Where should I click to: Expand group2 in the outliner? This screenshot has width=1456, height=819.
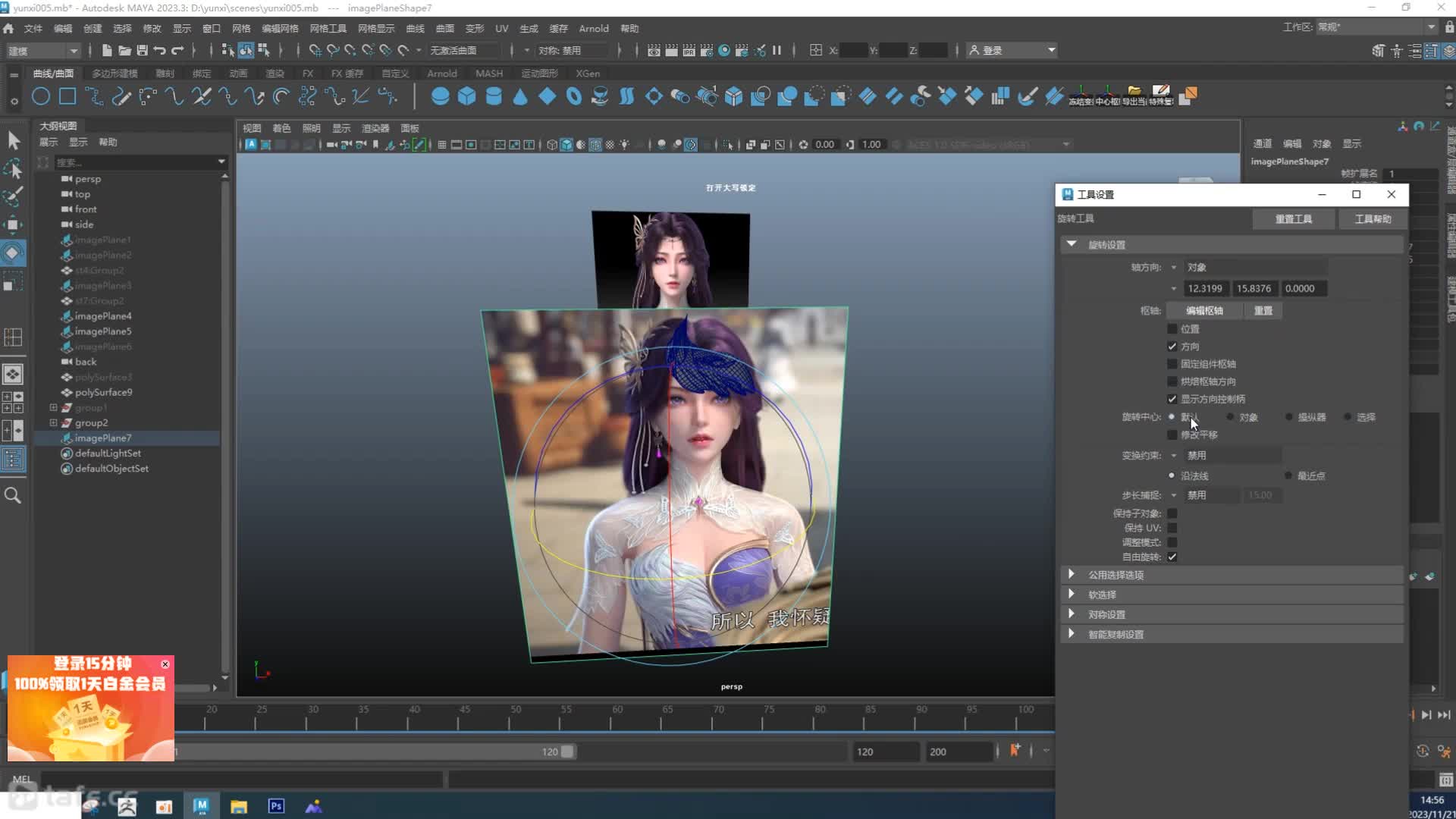pos(53,422)
